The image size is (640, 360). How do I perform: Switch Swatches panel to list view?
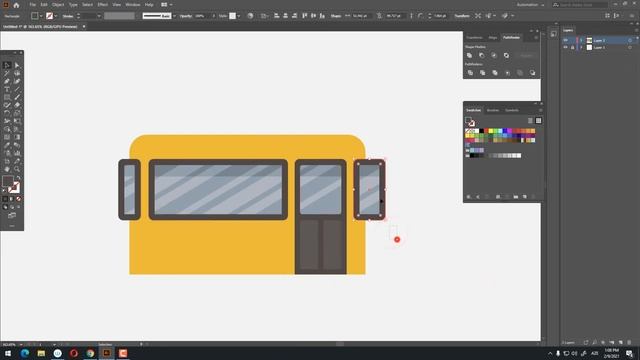pyautogui.click(x=530, y=120)
